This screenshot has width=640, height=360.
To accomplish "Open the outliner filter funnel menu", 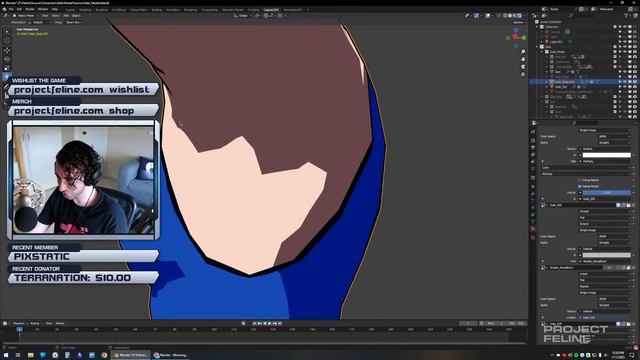I will (627, 16).
